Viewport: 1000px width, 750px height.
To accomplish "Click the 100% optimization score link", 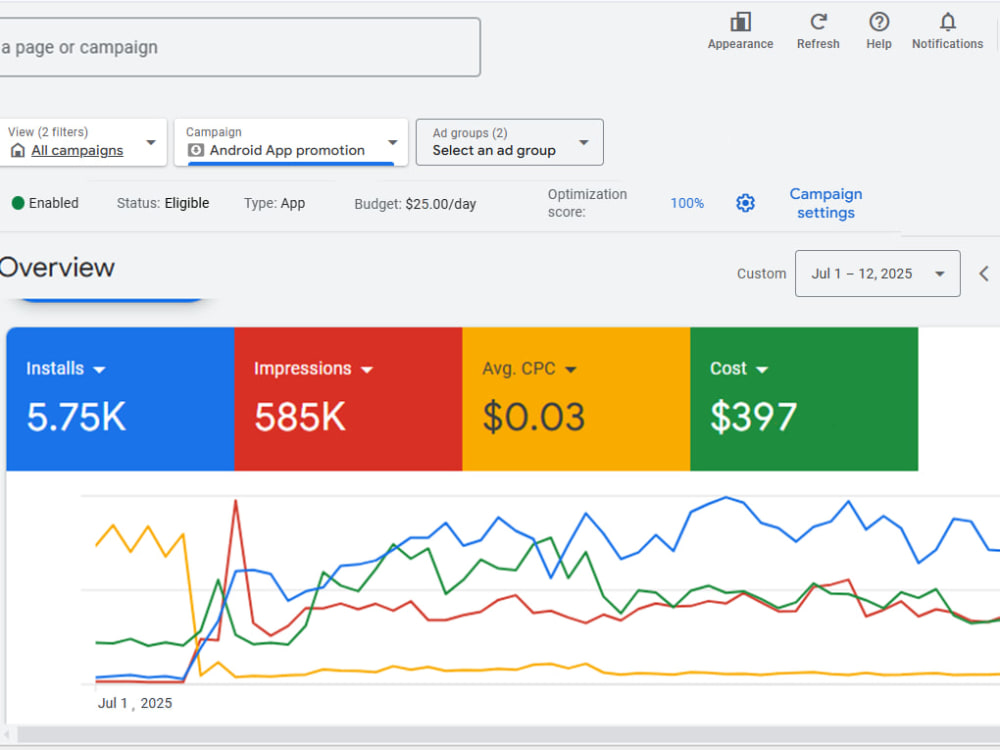I will pyautogui.click(x=687, y=203).
